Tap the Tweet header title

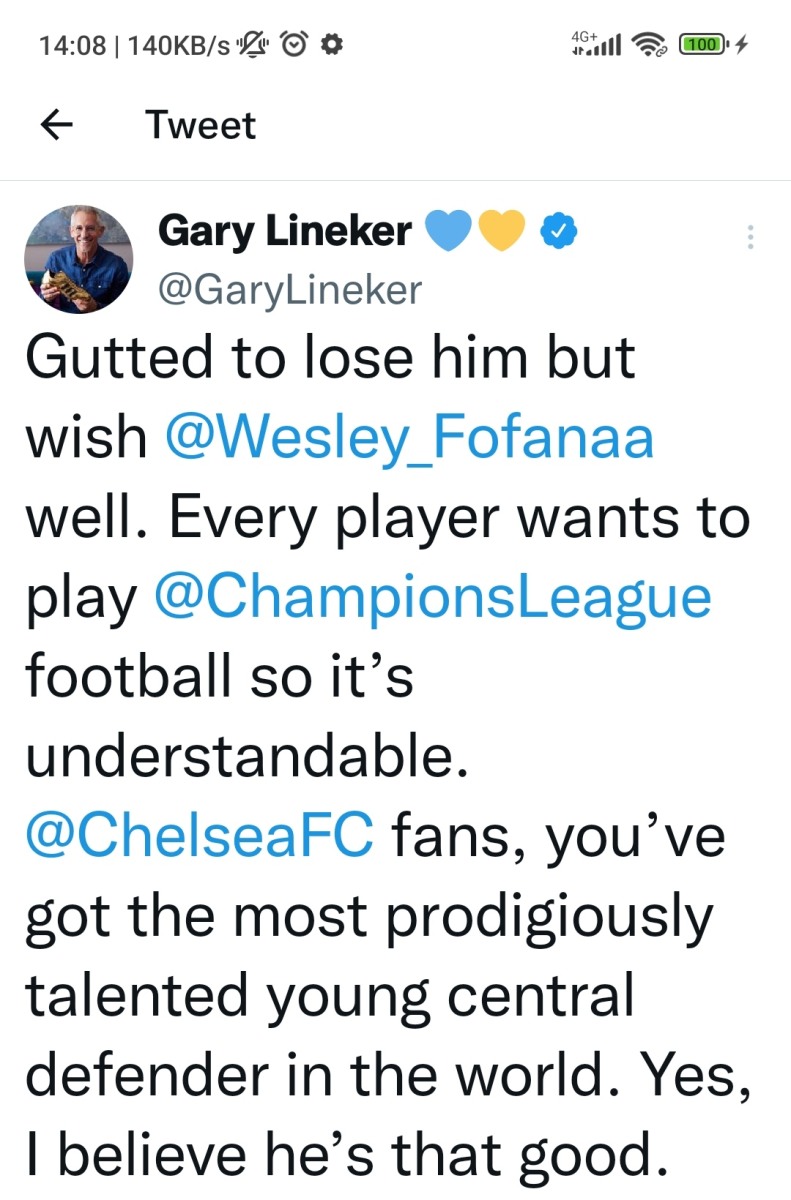200,125
